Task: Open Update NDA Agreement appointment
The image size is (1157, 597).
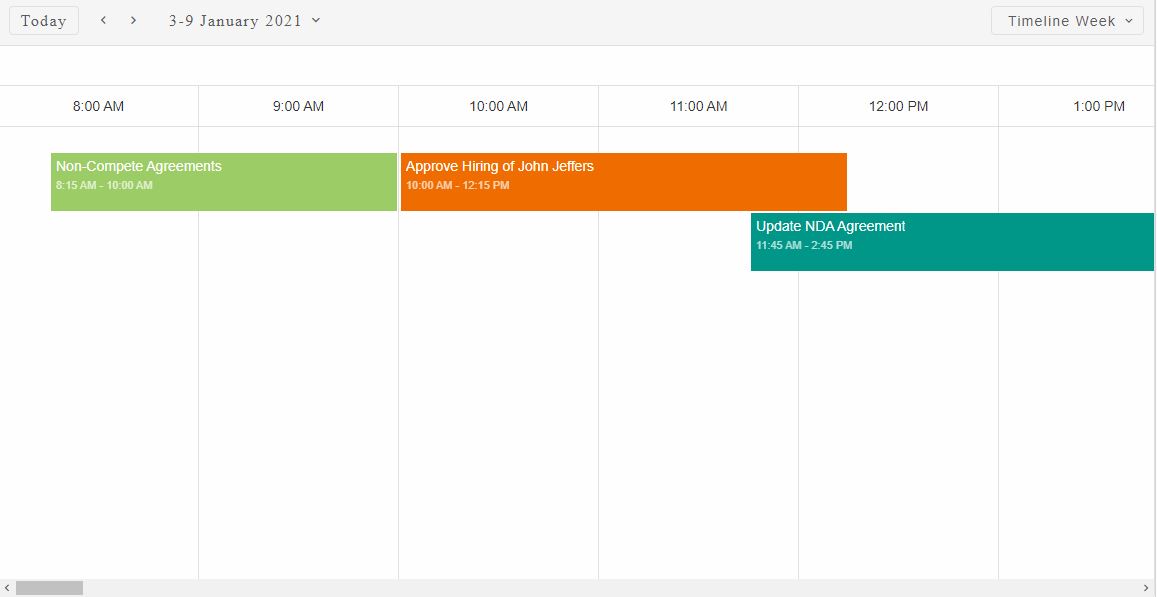Action: coord(952,242)
